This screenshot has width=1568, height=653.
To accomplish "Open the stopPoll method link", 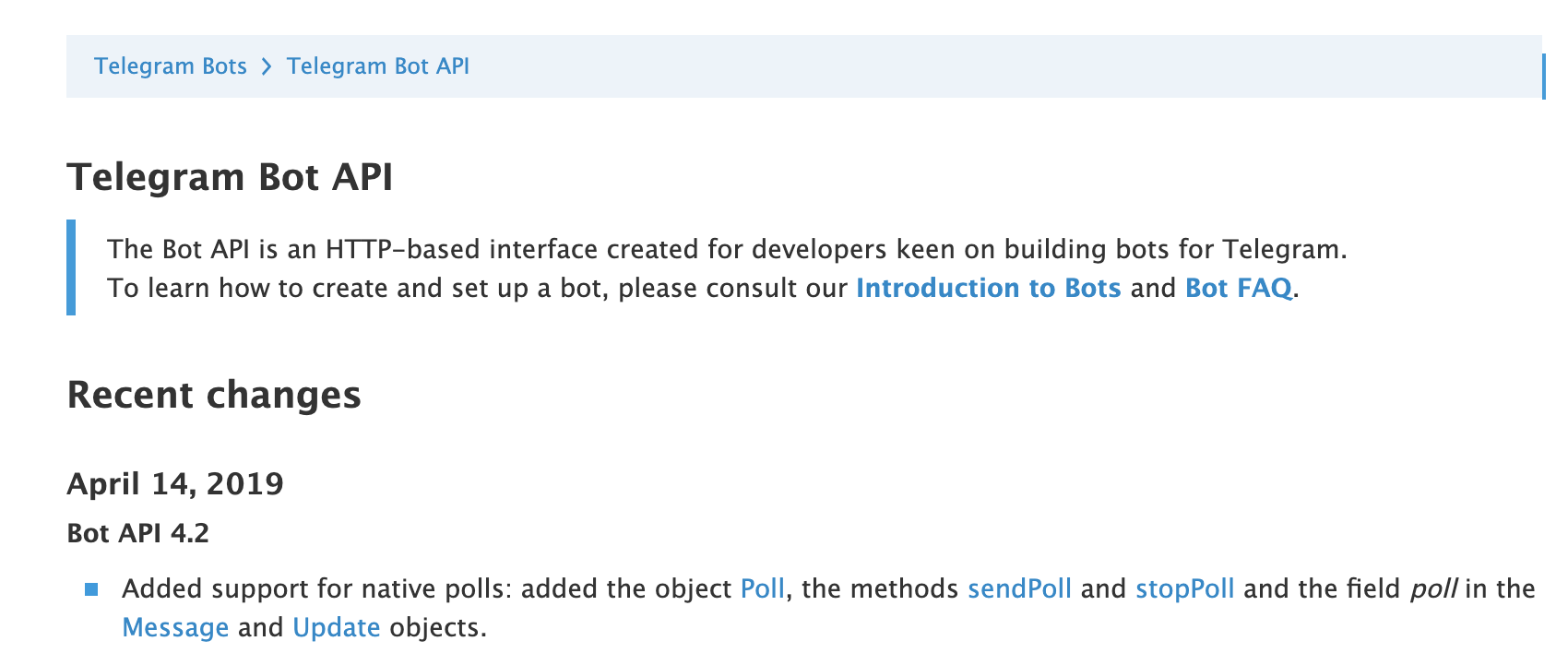I will click(1184, 588).
